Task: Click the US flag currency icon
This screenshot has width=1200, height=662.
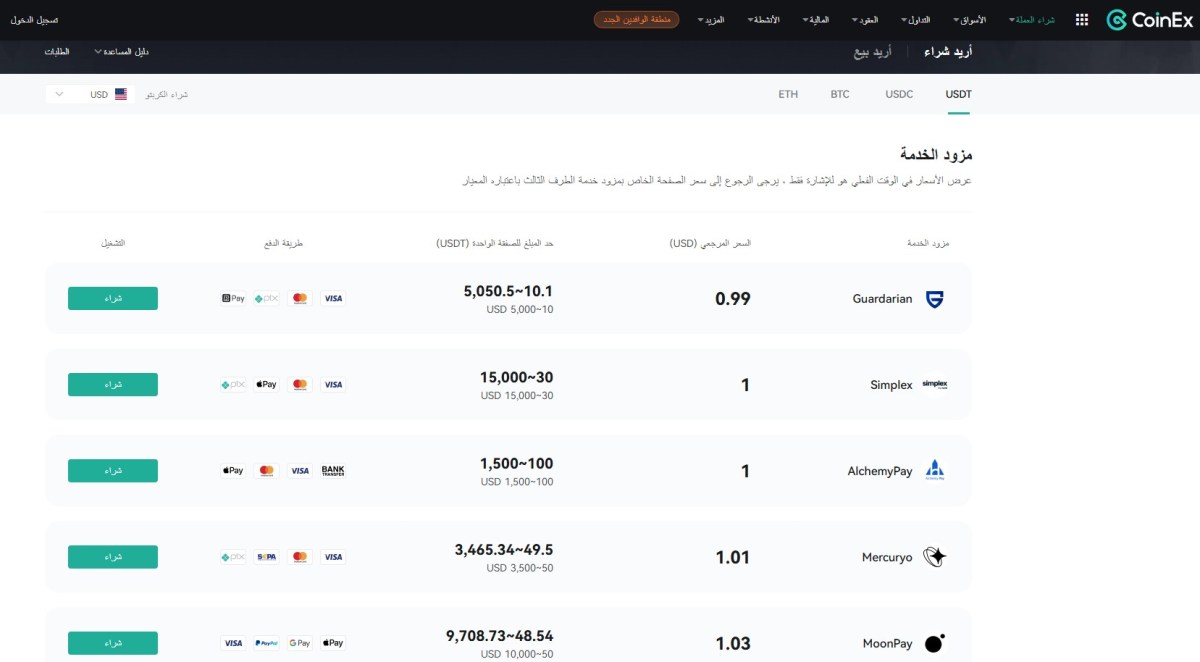Action: point(121,94)
